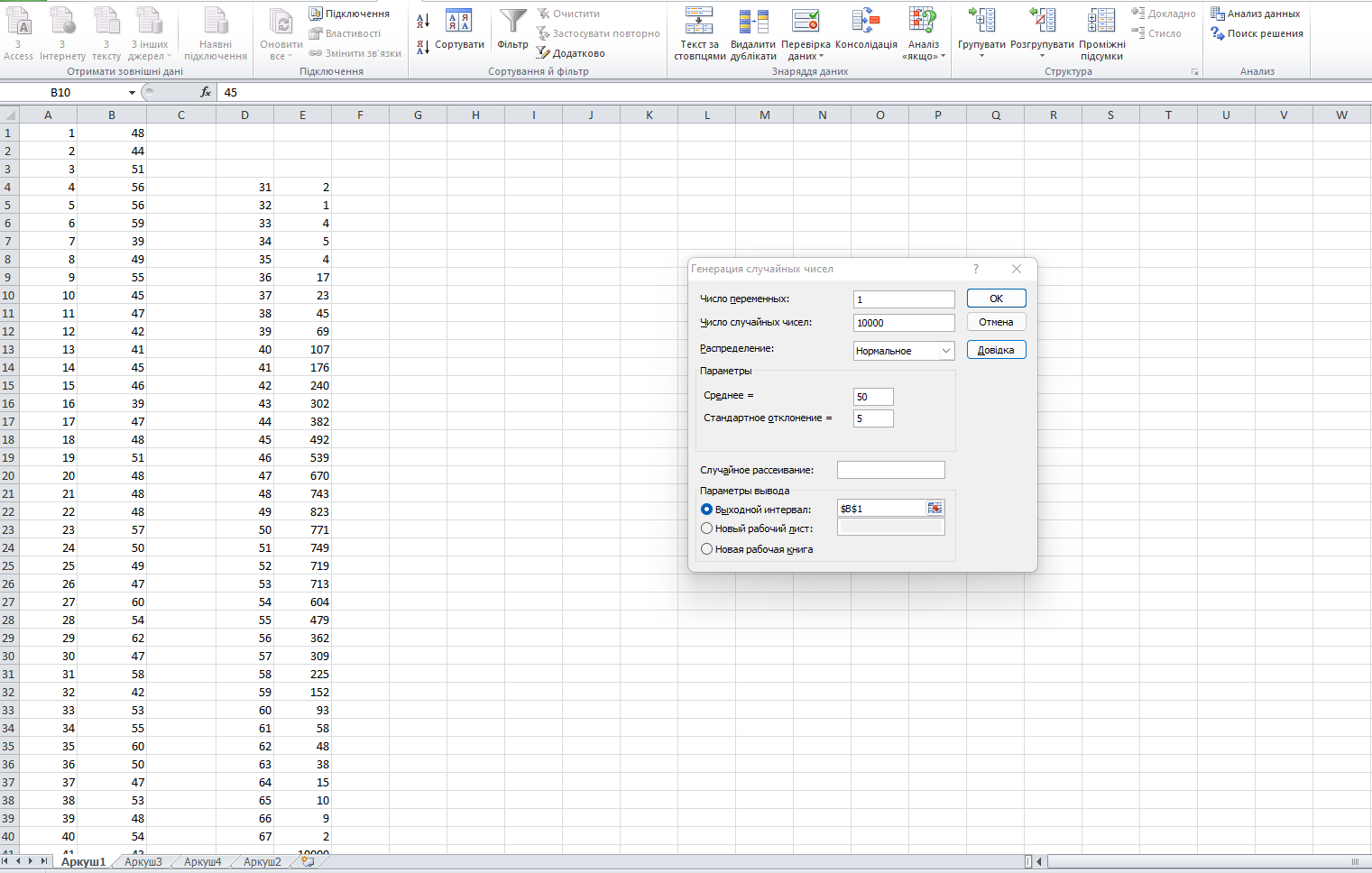Expand the Распределение dropdown list
The image size is (1372, 873).
[946, 351]
